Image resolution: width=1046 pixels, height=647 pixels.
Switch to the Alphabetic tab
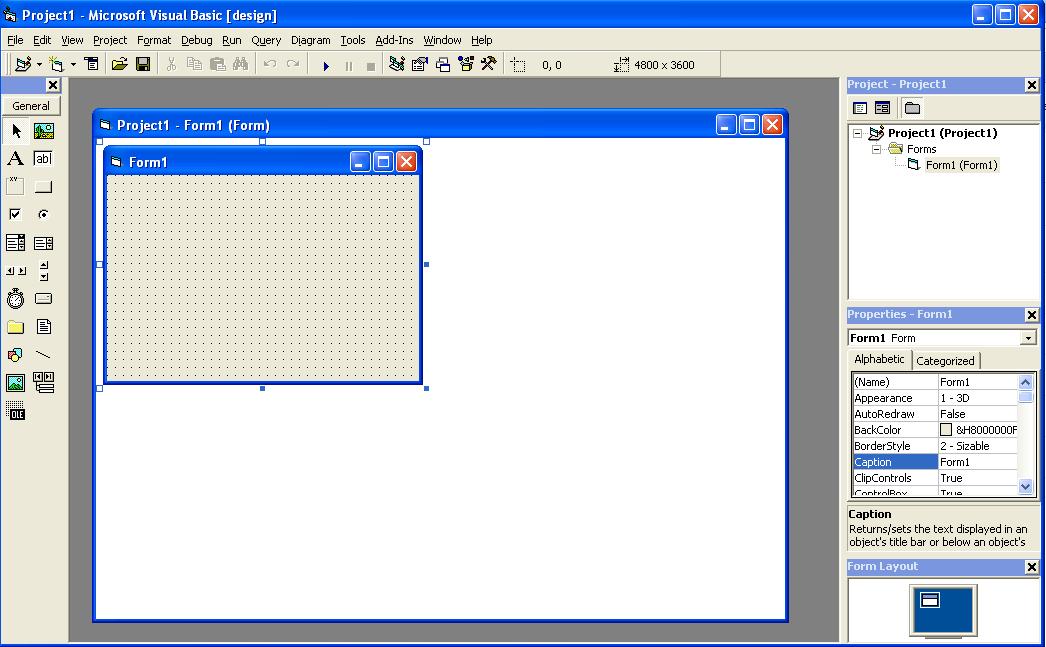pos(879,359)
